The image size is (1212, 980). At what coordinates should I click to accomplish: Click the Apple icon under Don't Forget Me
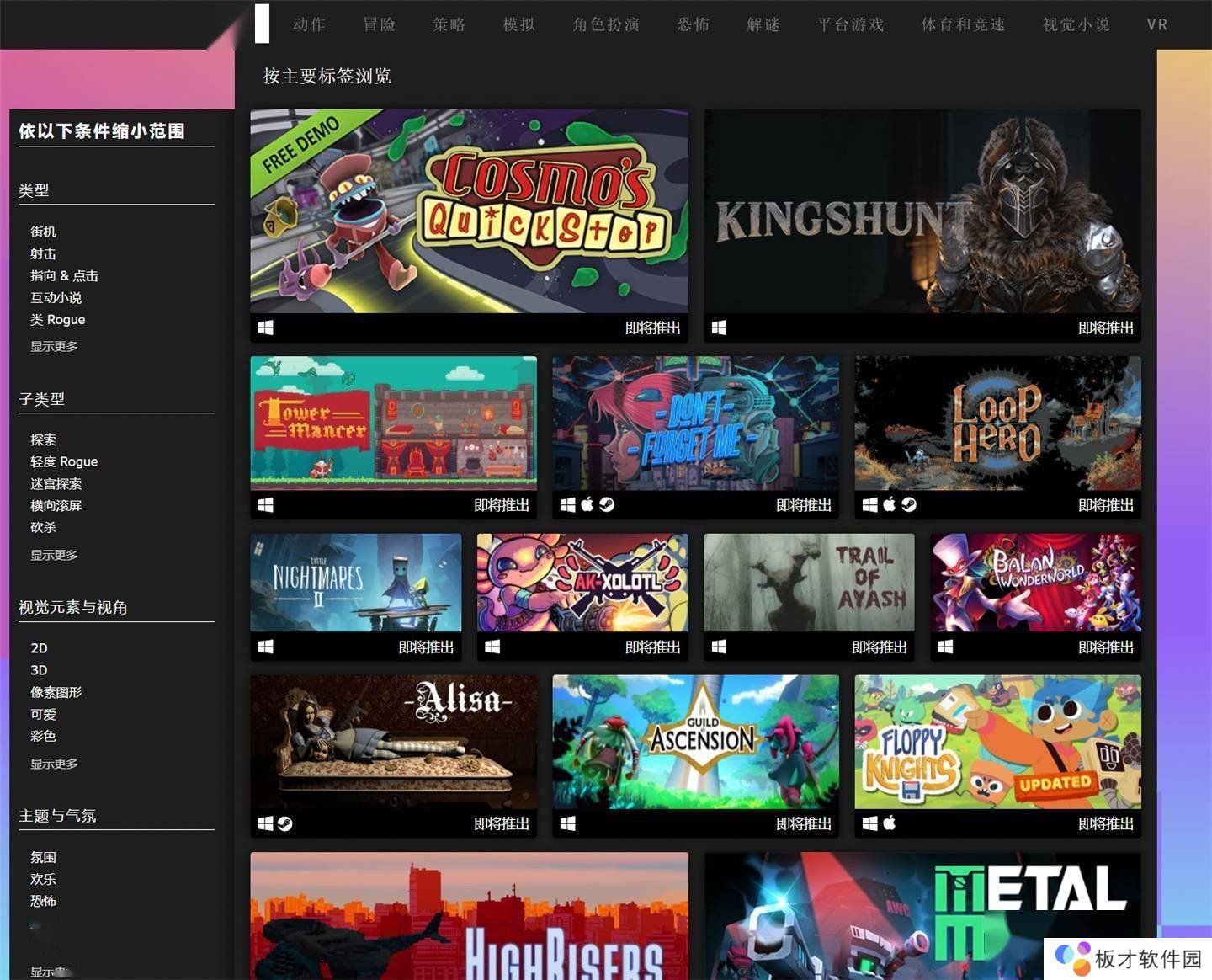click(587, 505)
